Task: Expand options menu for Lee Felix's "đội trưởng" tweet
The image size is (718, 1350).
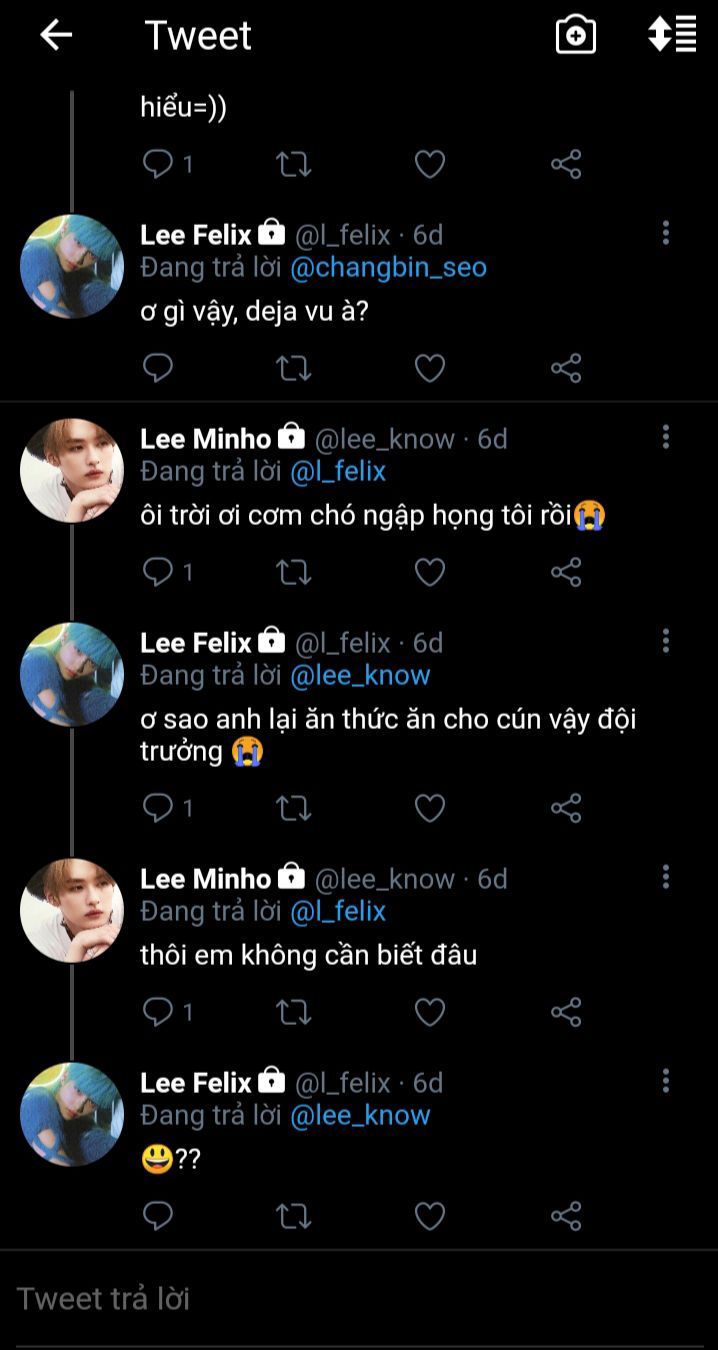Action: 666,642
